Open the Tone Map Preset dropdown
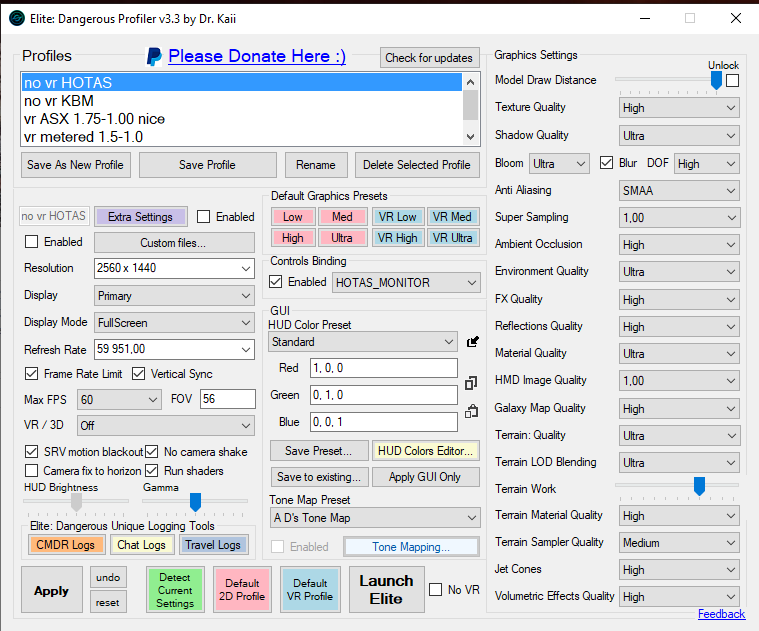The height and width of the screenshot is (631, 759). coord(375,518)
